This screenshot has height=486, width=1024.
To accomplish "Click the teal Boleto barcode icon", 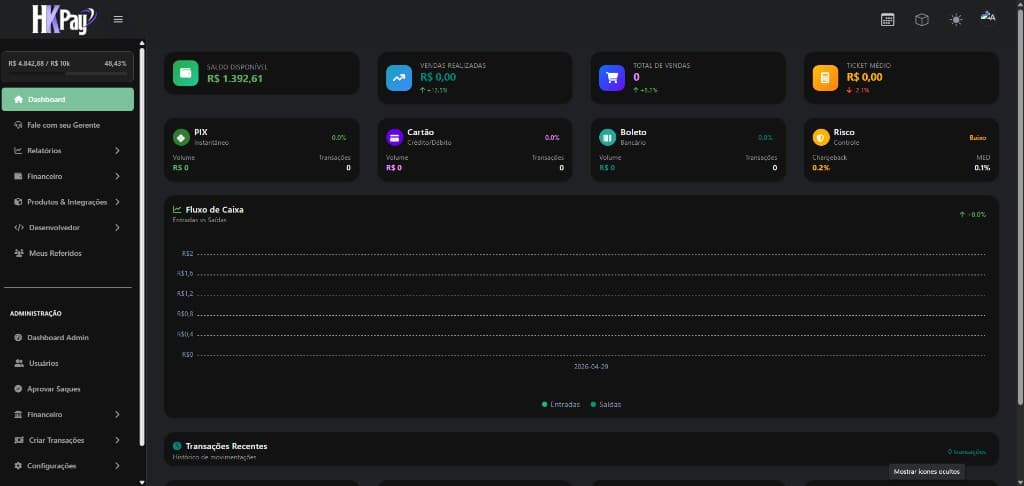I will (607, 137).
